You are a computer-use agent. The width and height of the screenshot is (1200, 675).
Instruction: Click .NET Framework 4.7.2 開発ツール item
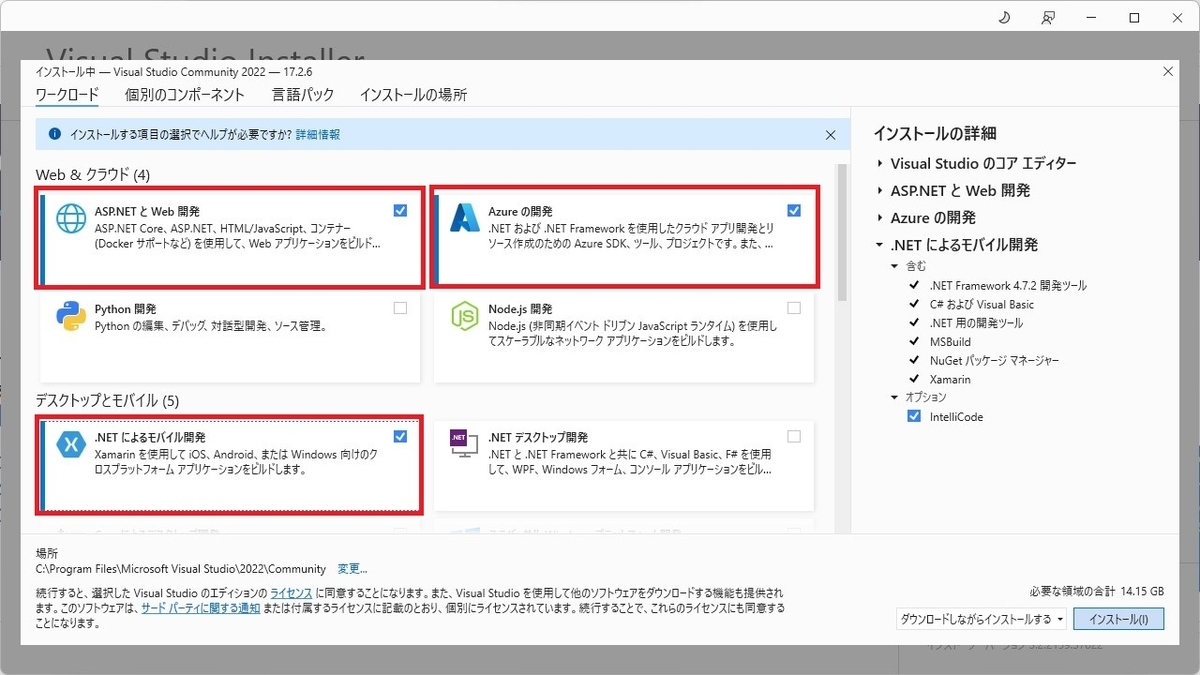coord(1007,285)
